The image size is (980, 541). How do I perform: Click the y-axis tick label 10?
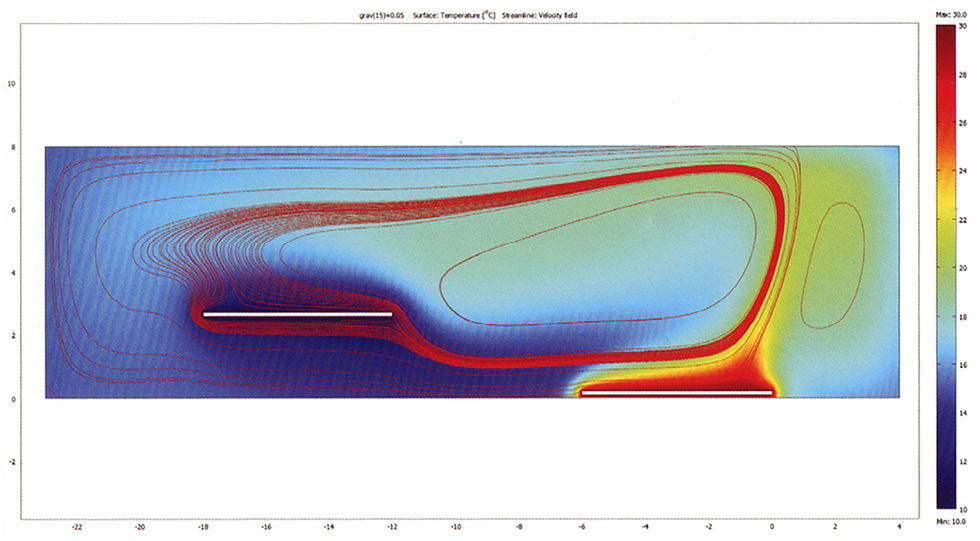(x=12, y=84)
